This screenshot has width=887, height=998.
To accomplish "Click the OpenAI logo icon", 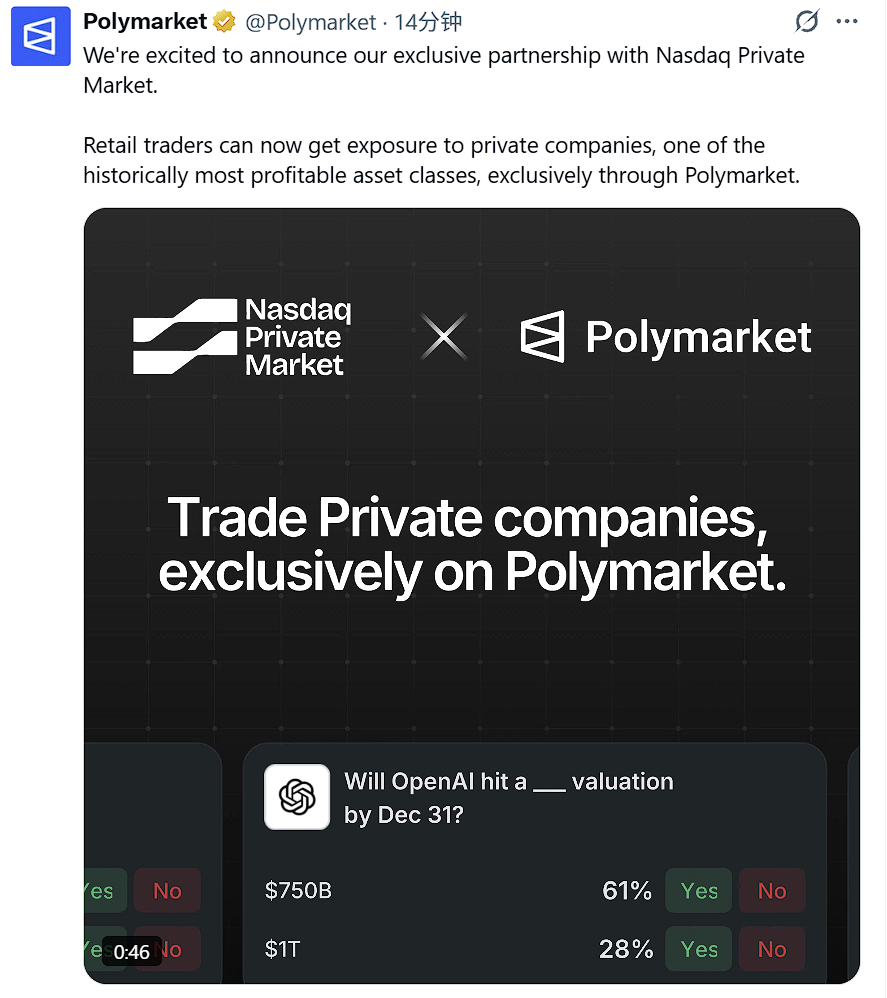I will point(297,797).
